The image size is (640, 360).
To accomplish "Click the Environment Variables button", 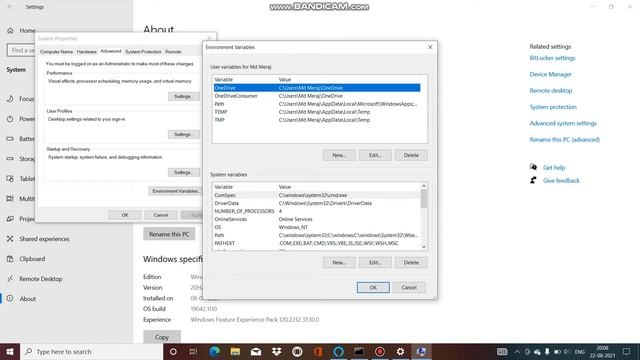I will [x=175, y=191].
